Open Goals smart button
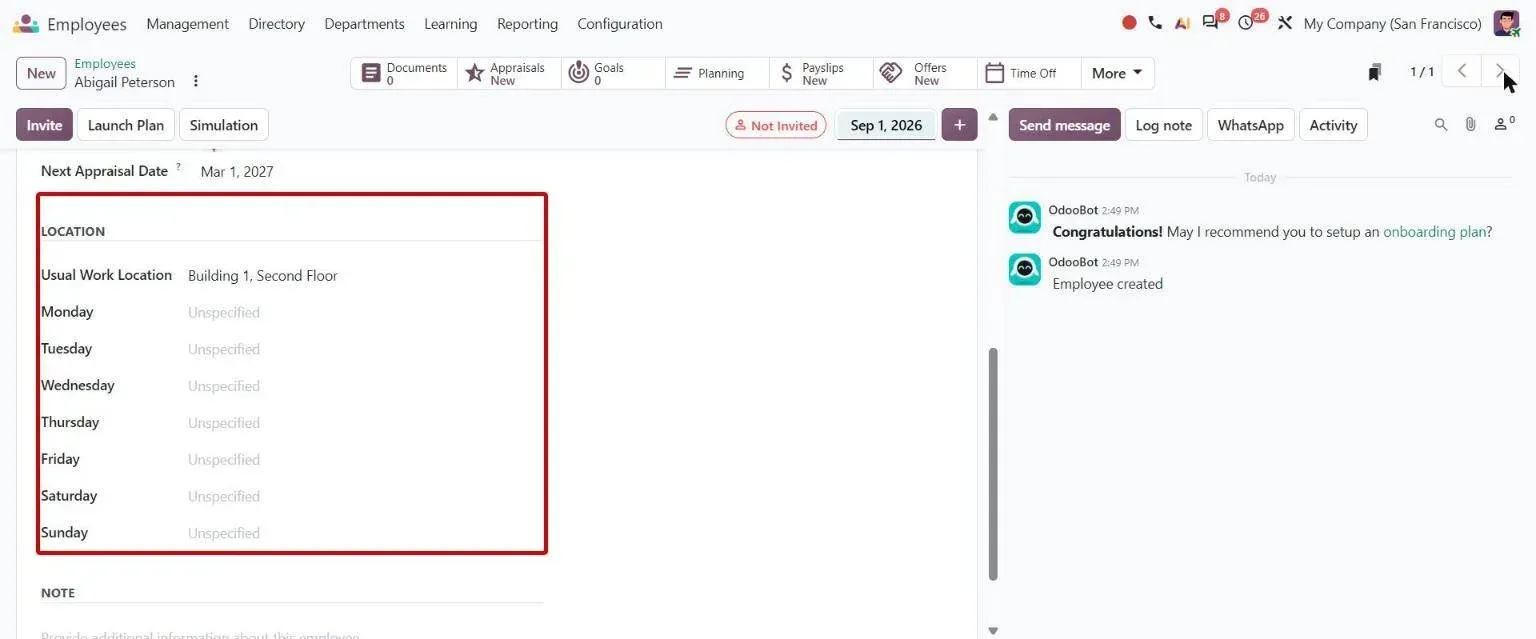The width and height of the screenshot is (1536, 639). [613, 73]
